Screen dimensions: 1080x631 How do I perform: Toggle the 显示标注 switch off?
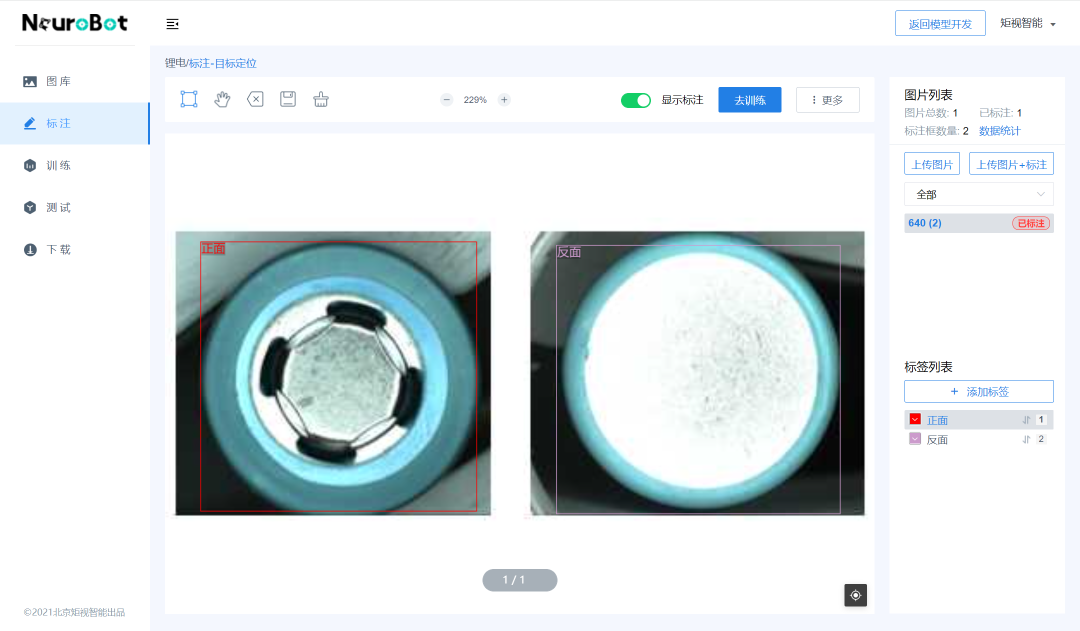[636, 100]
